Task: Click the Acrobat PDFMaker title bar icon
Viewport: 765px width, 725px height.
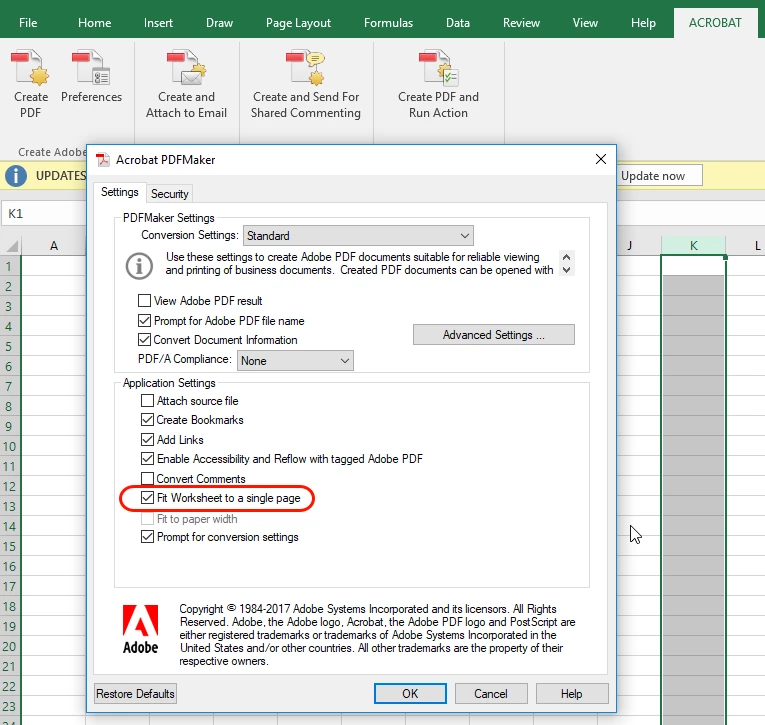Action: 102,160
